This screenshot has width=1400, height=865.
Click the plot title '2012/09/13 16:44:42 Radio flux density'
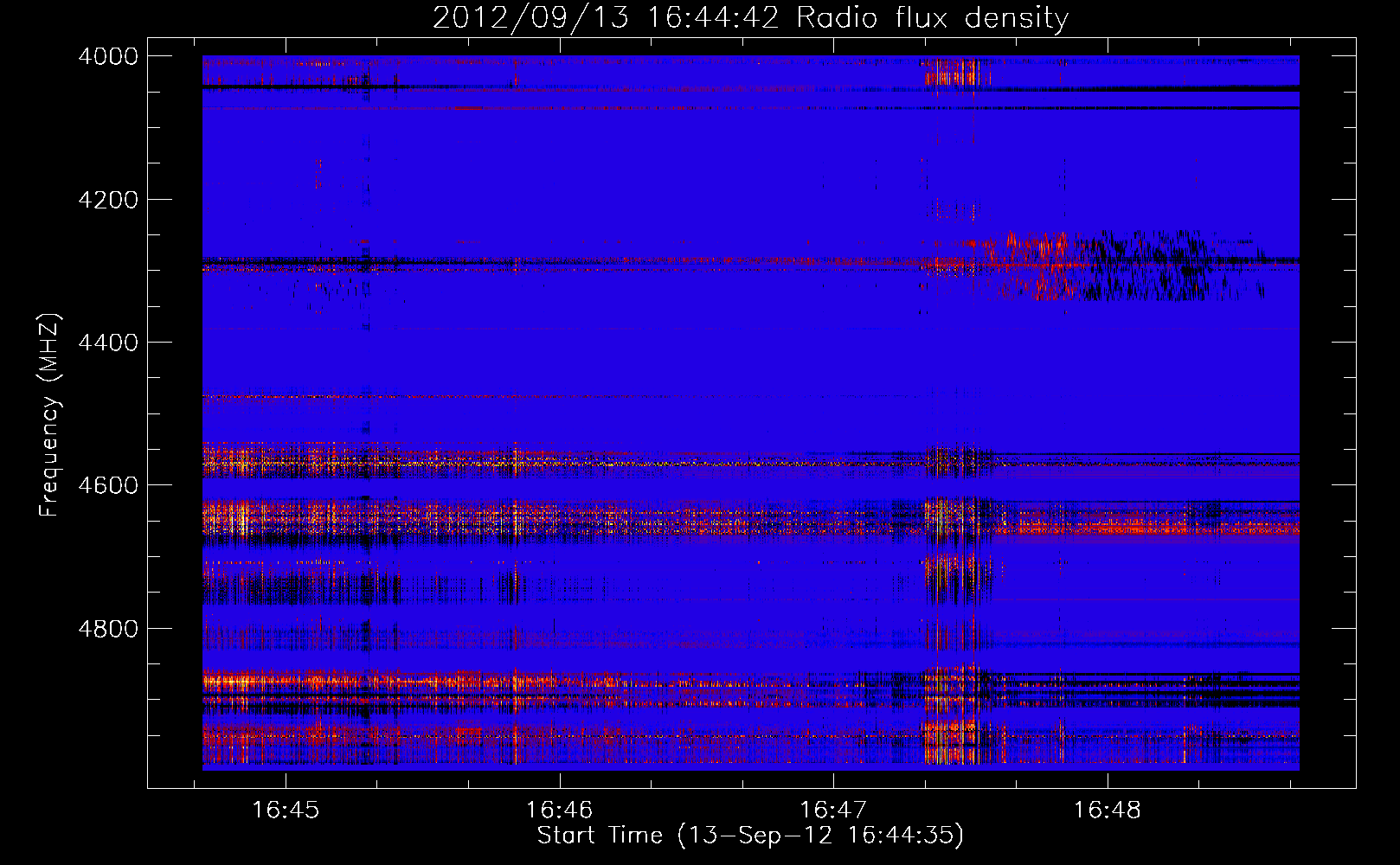[x=750, y=17]
